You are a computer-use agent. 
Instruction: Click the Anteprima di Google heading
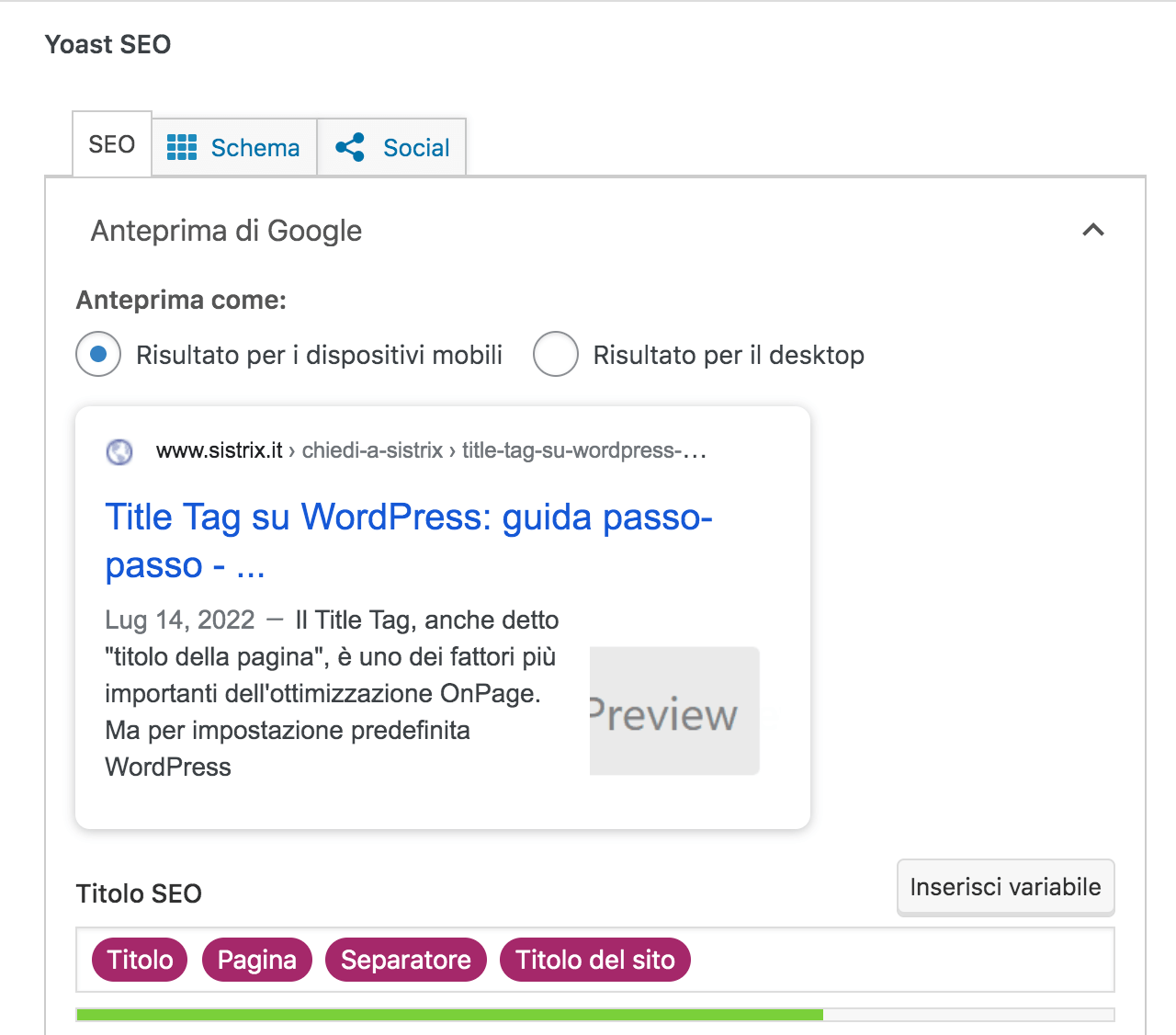226,231
